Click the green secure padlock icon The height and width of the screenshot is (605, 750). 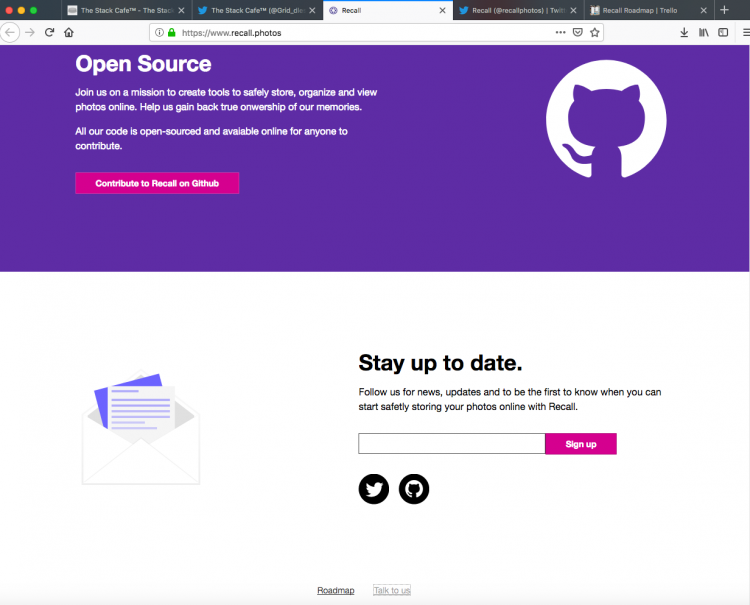[x=171, y=33]
